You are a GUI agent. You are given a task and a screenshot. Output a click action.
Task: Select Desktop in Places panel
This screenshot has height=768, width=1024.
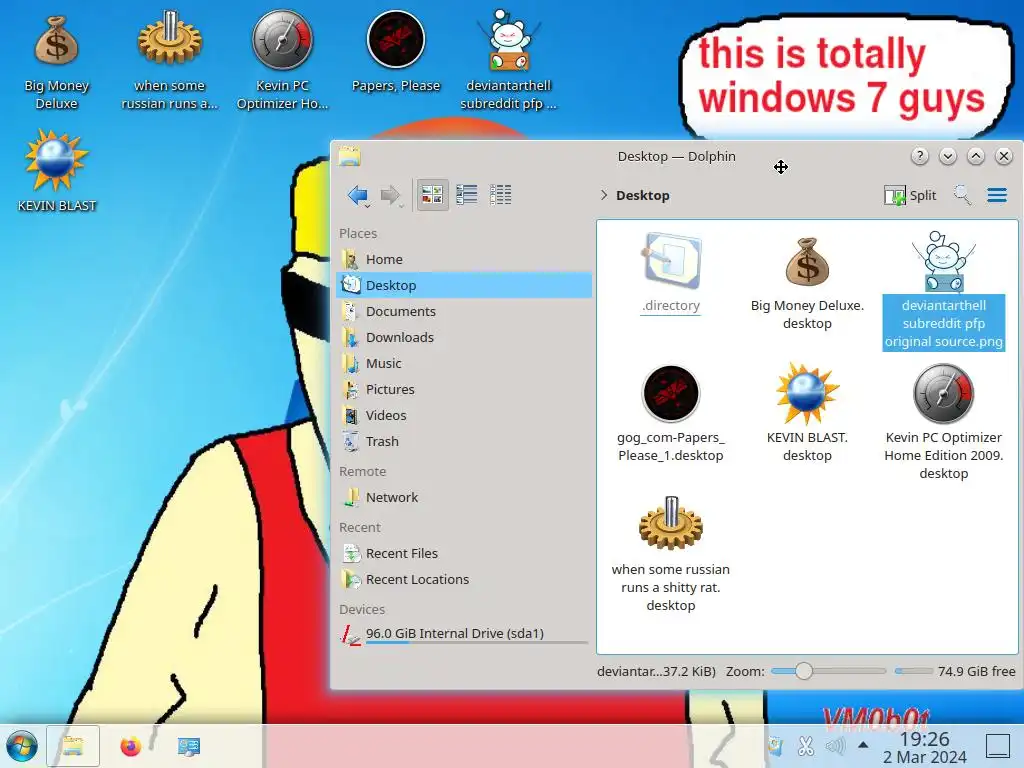tap(464, 285)
